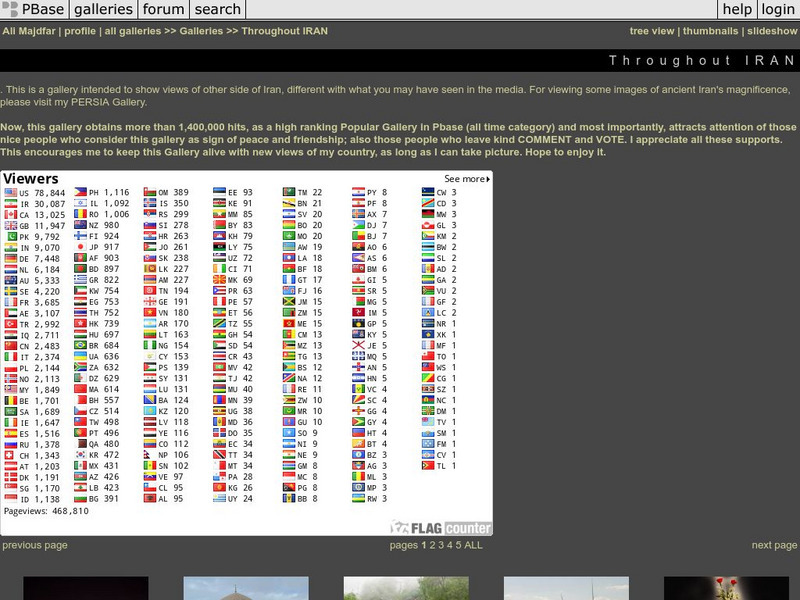Click the US flag icon in Viewers
800x600 pixels.
coord(11,193)
